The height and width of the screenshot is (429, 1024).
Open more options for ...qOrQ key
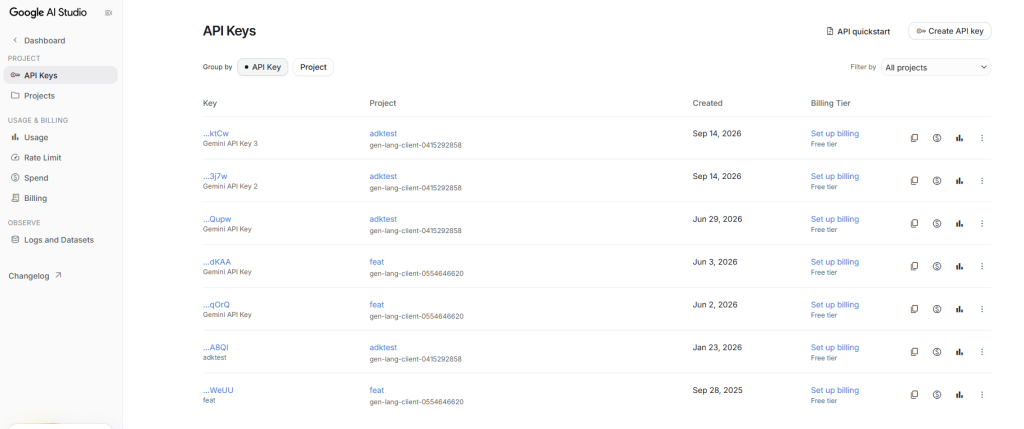tap(982, 309)
